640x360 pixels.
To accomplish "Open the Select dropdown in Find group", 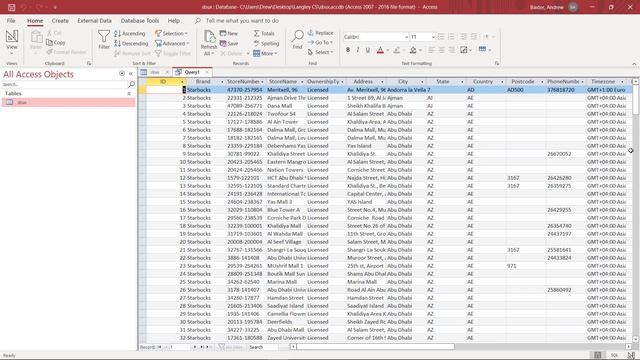I will pos(320,52).
